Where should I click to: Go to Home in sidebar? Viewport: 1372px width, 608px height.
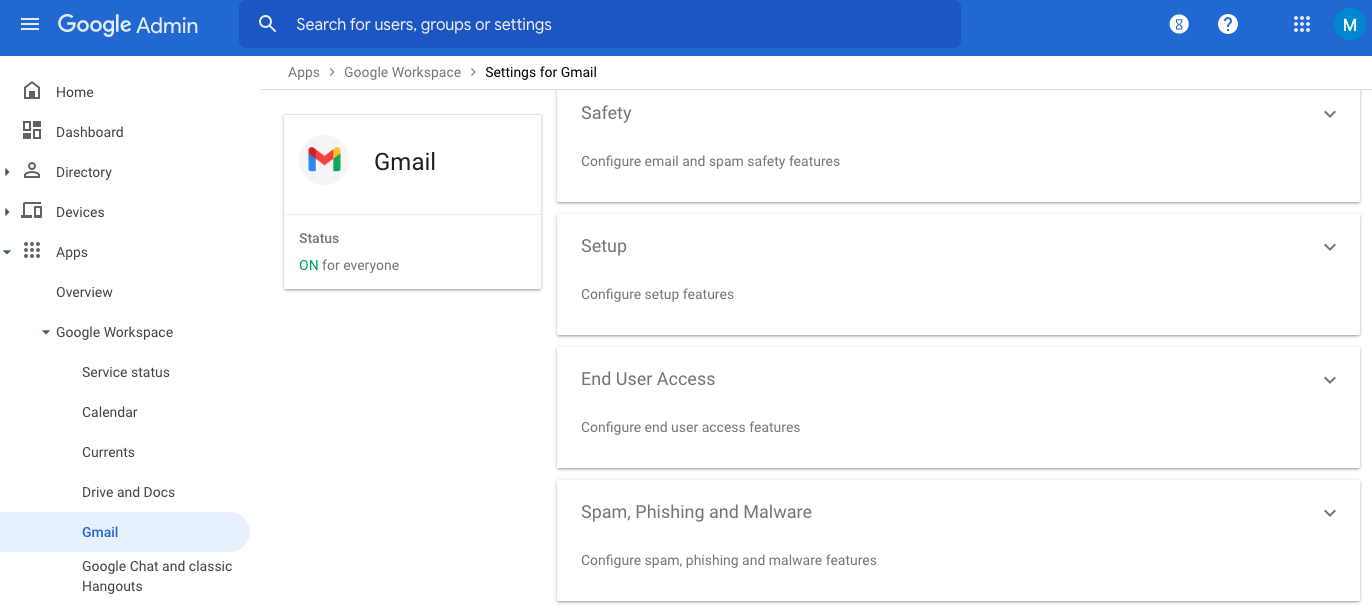click(75, 92)
